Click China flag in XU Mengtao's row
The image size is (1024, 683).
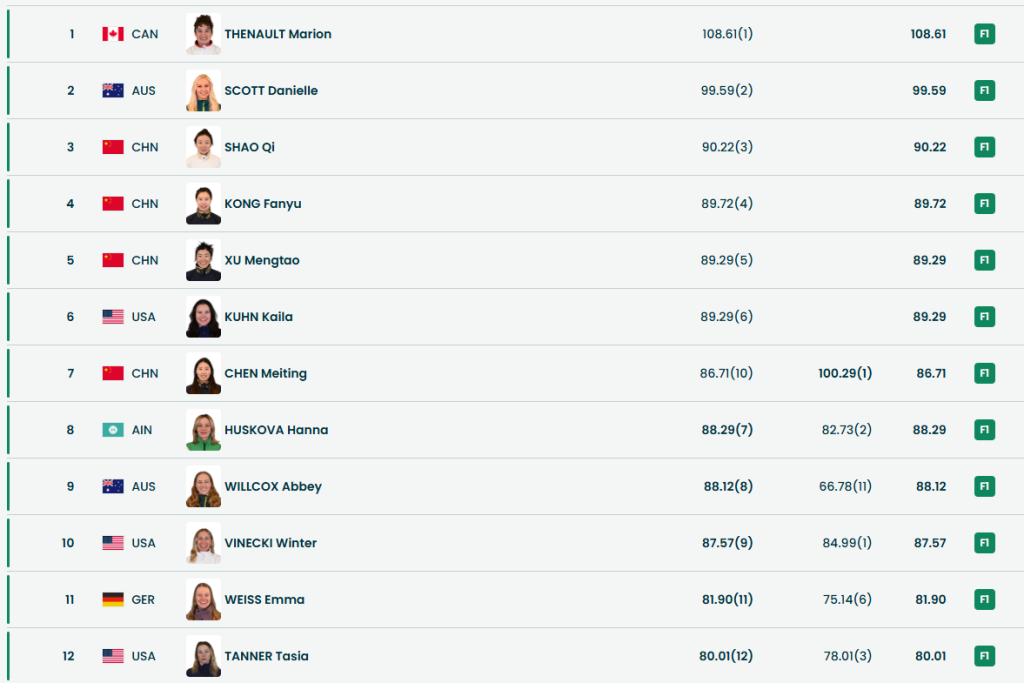pyautogui.click(x=113, y=261)
